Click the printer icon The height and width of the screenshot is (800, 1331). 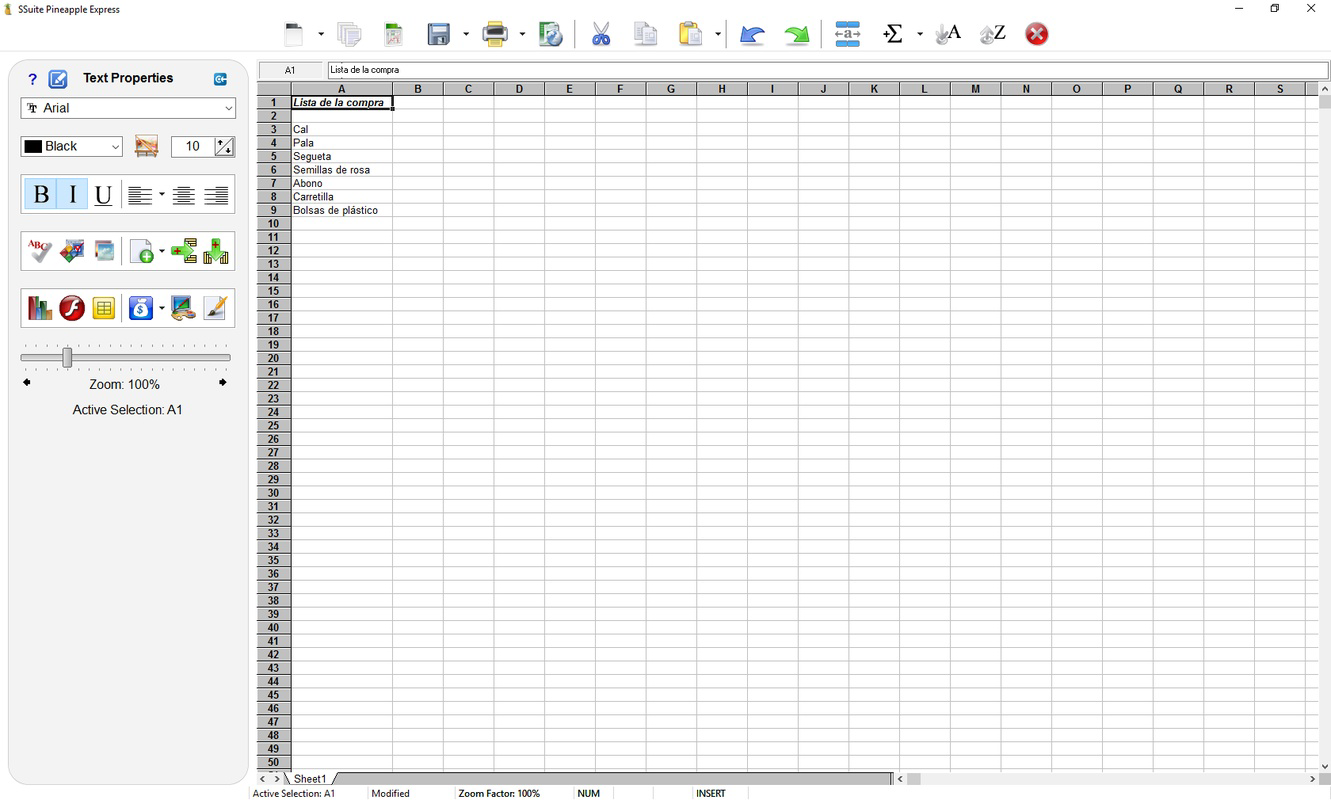point(495,35)
